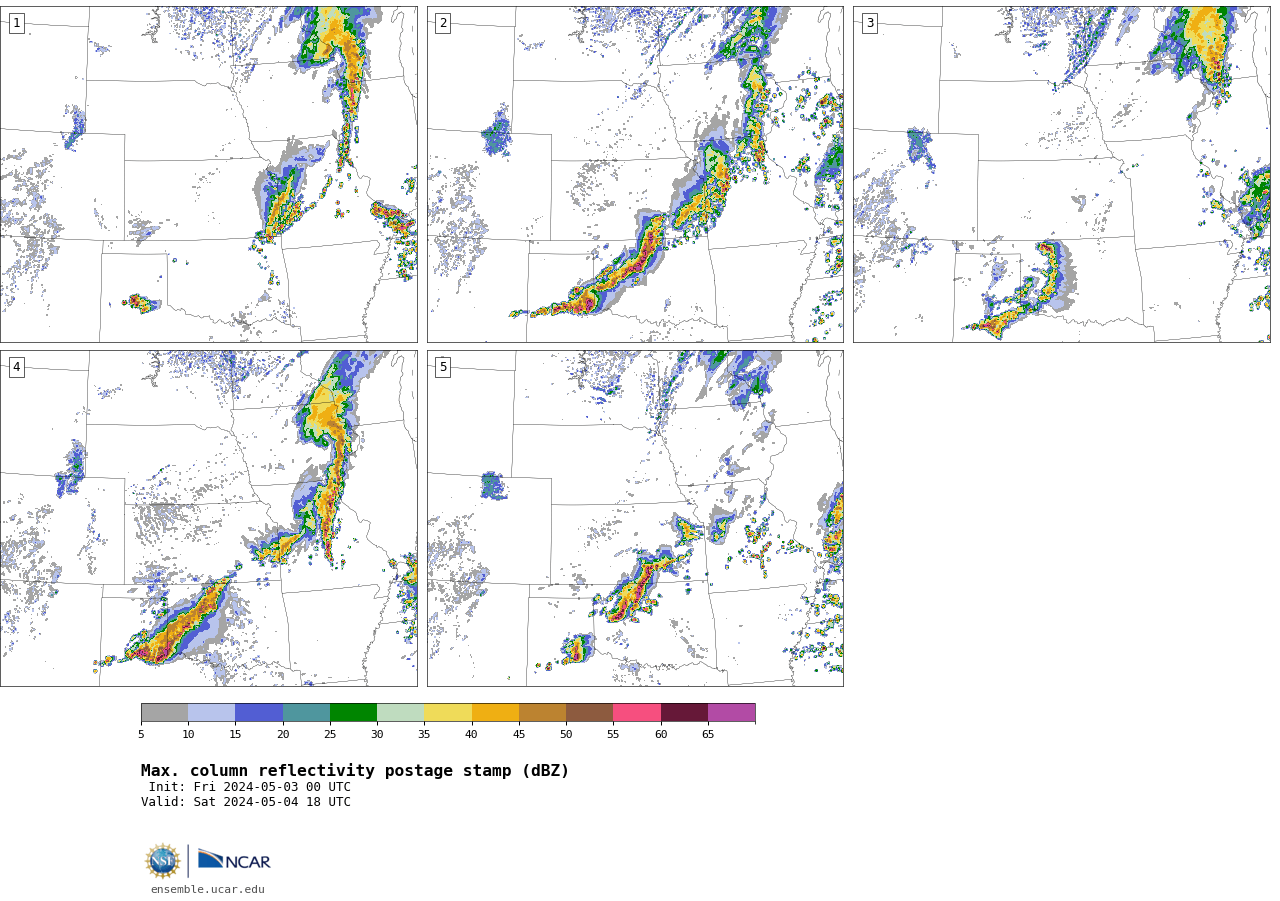Click the panel number label 2
This screenshot has width=1280, height=901.
443,23
